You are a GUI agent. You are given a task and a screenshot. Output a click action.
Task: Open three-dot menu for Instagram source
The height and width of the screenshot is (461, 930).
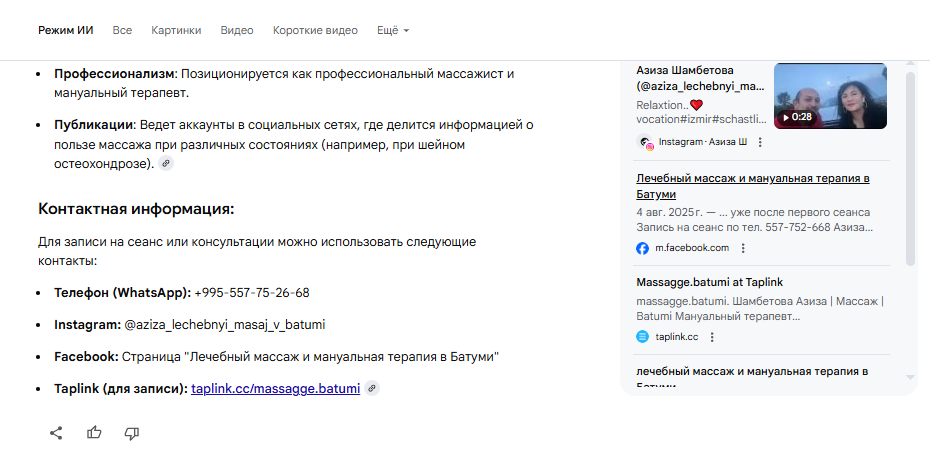click(x=760, y=142)
